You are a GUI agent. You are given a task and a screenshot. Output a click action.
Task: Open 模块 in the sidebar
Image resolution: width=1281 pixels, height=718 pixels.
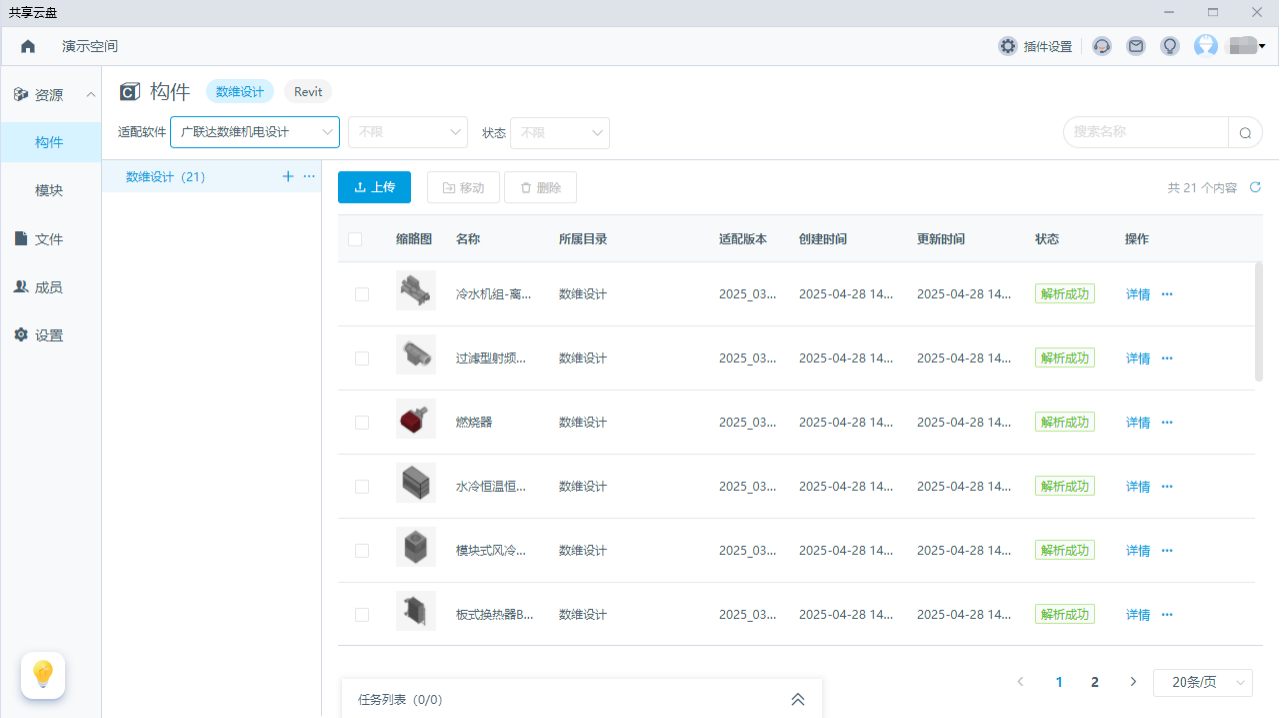click(49, 190)
